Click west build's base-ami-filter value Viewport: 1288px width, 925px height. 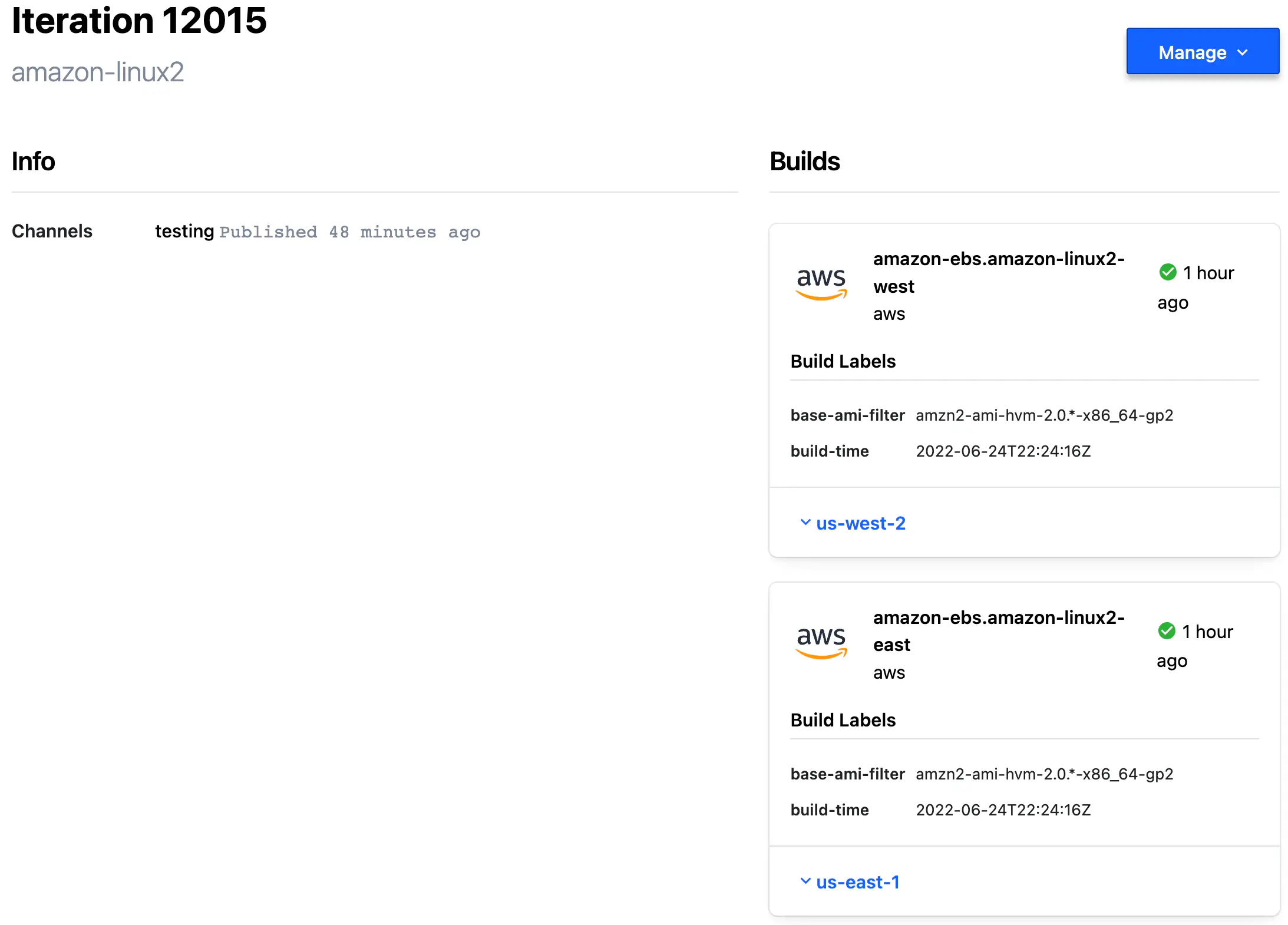coord(1044,415)
